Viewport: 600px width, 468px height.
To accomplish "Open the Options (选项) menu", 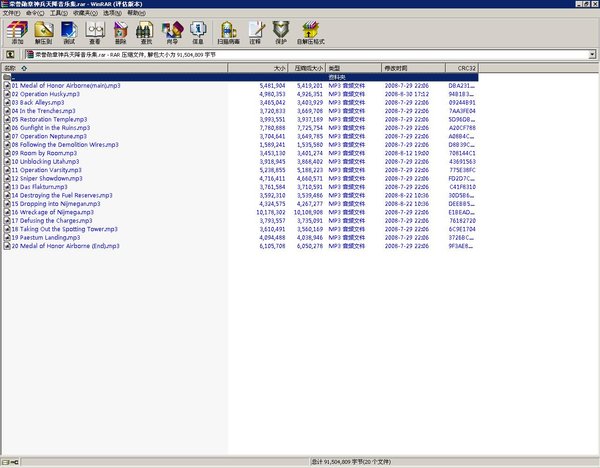I will (x=112, y=13).
